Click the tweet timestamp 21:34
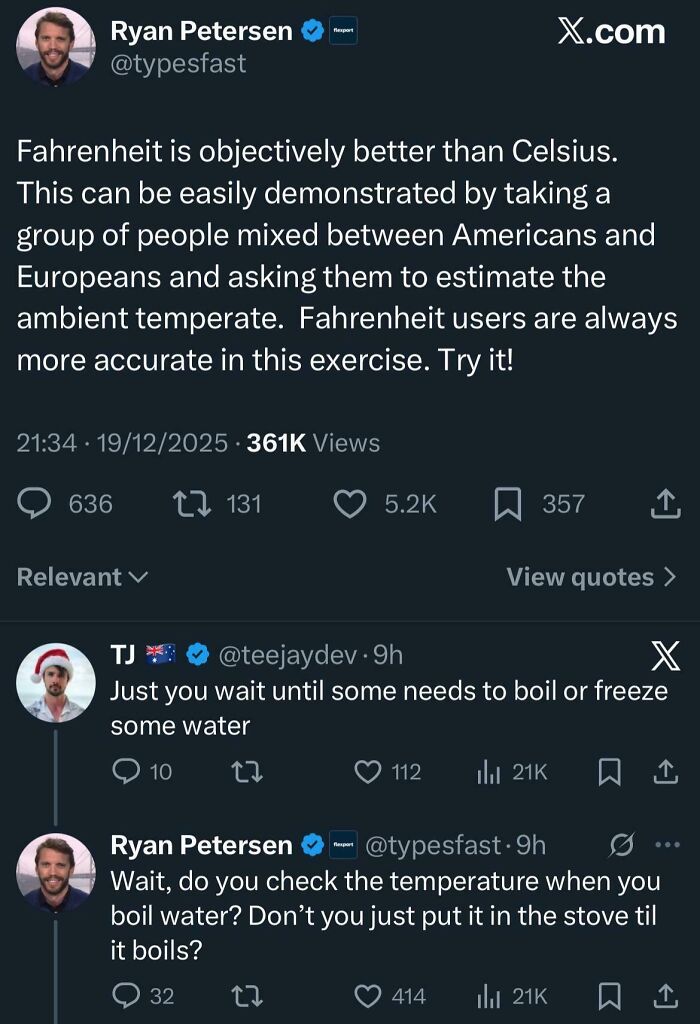This screenshot has width=700, height=1024. pos(40,443)
